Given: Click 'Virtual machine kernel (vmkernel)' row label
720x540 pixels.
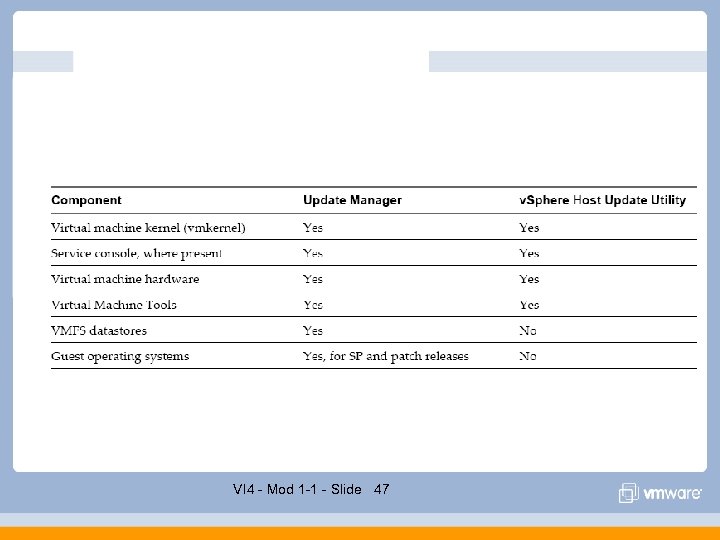Looking at the screenshot, I should click(x=148, y=228).
